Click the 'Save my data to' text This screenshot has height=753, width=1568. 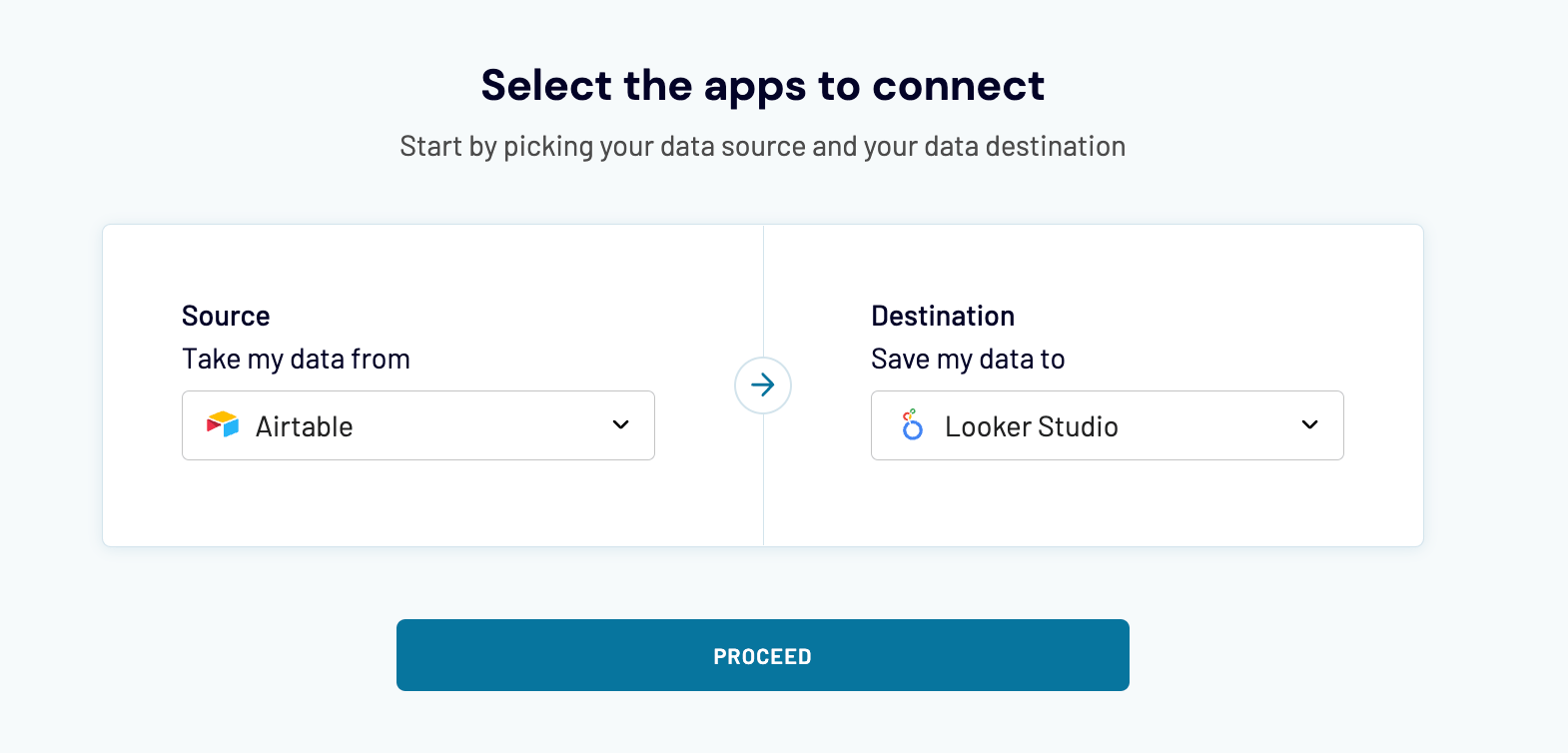(x=968, y=359)
